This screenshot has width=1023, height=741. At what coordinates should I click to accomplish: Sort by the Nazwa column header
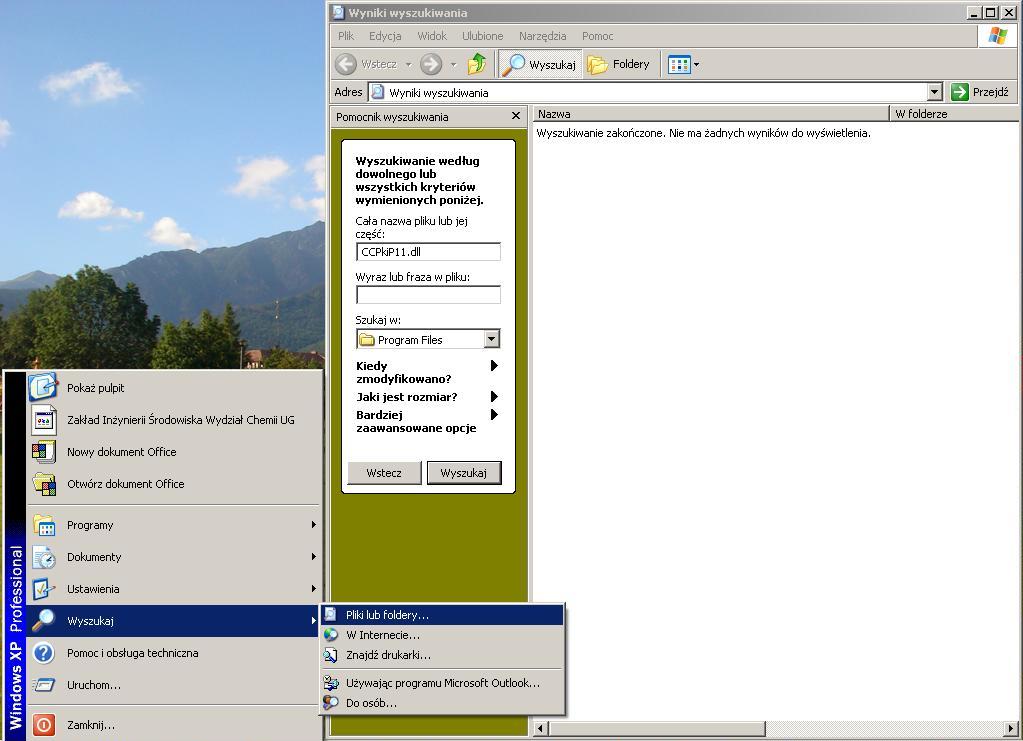point(711,113)
